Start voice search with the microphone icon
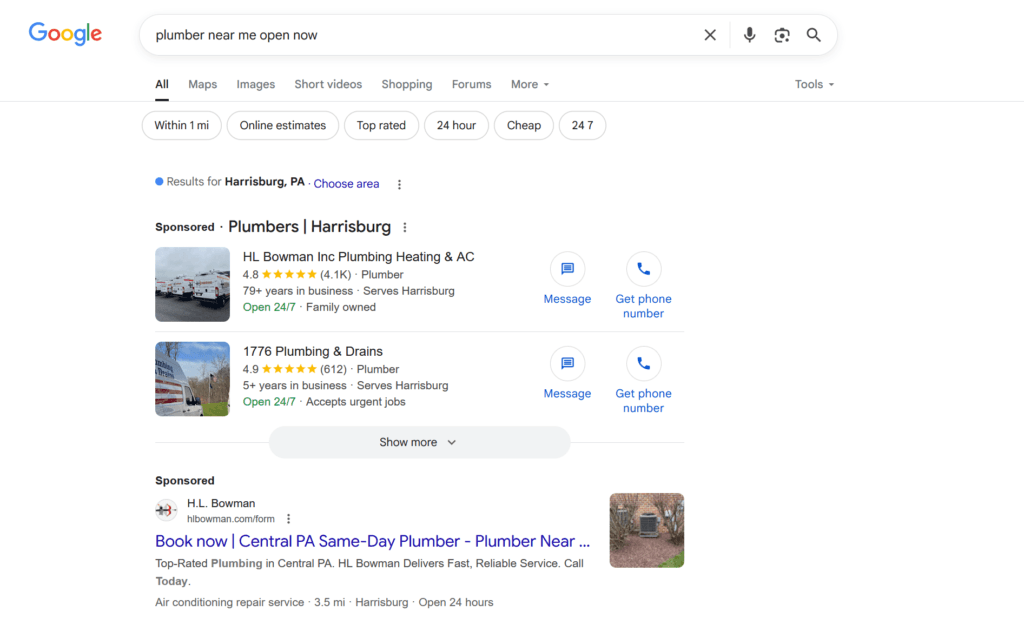1024x618 pixels. pos(749,35)
